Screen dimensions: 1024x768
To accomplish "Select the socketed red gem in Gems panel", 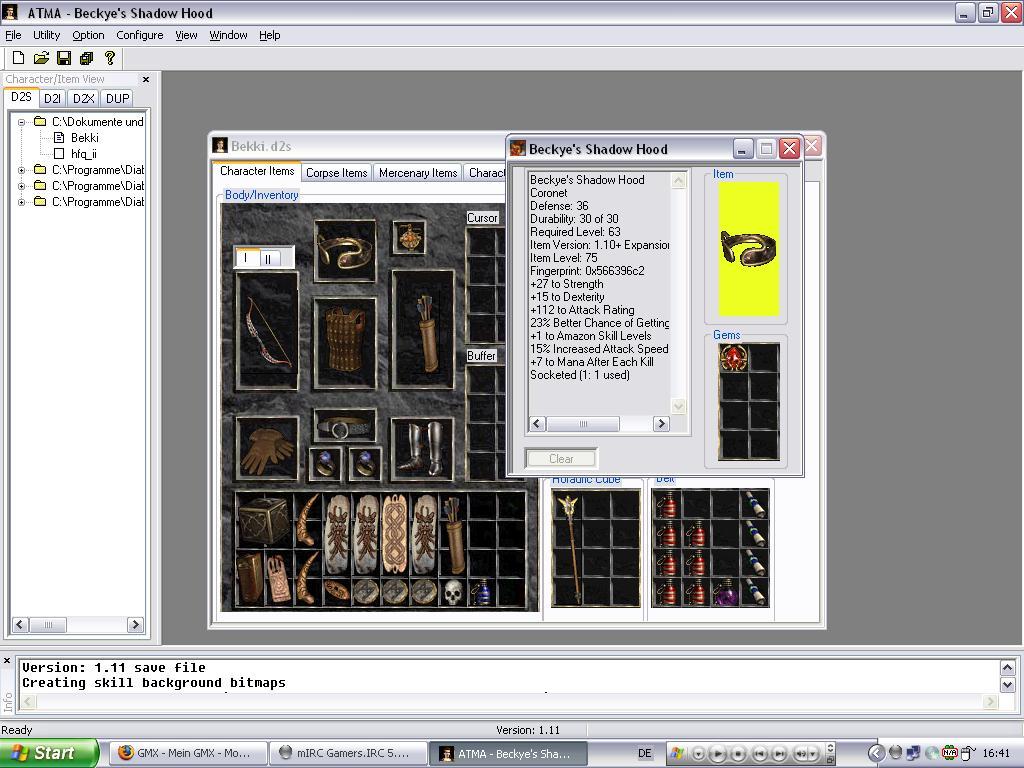I will 733,358.
